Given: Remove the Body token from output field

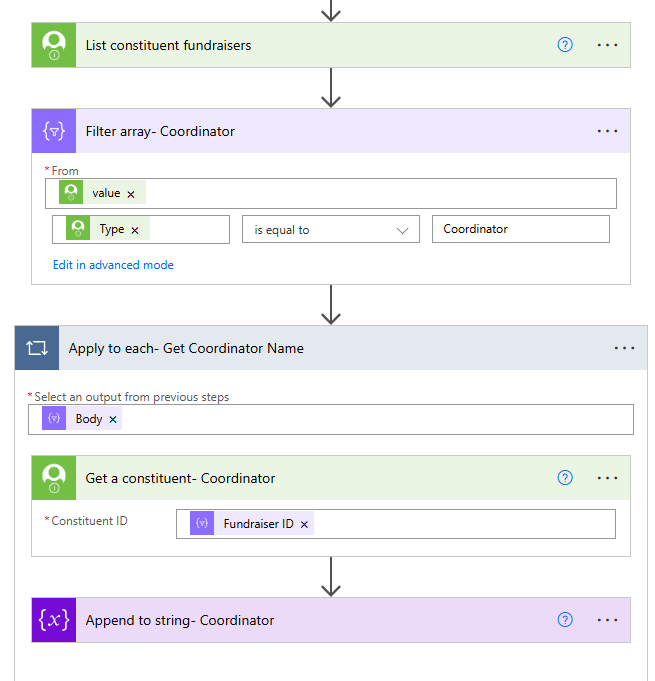Looking at the screenshot, I should (113, 420).
